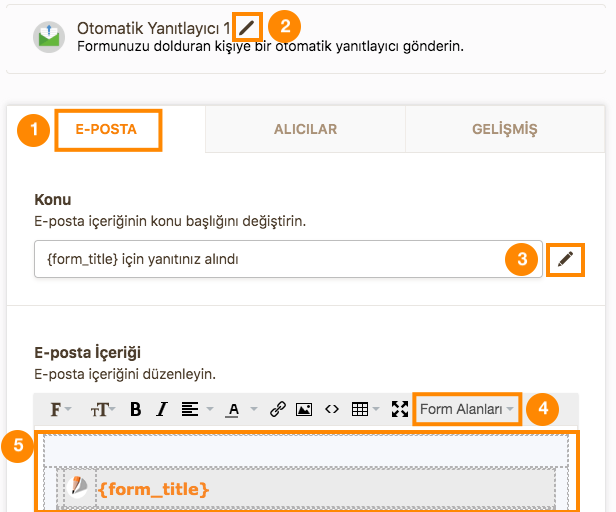The image size is (616, 512).
Task: Click the pencil icon next to Otomatik Yanıtlayıcı 1
Action: [247, 27]
